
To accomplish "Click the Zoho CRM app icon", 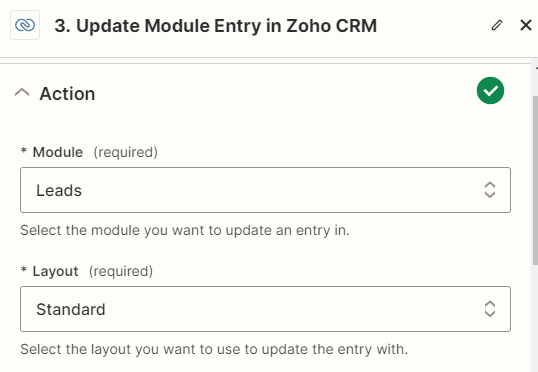I will pyautogui.click(x=25, y=25).
